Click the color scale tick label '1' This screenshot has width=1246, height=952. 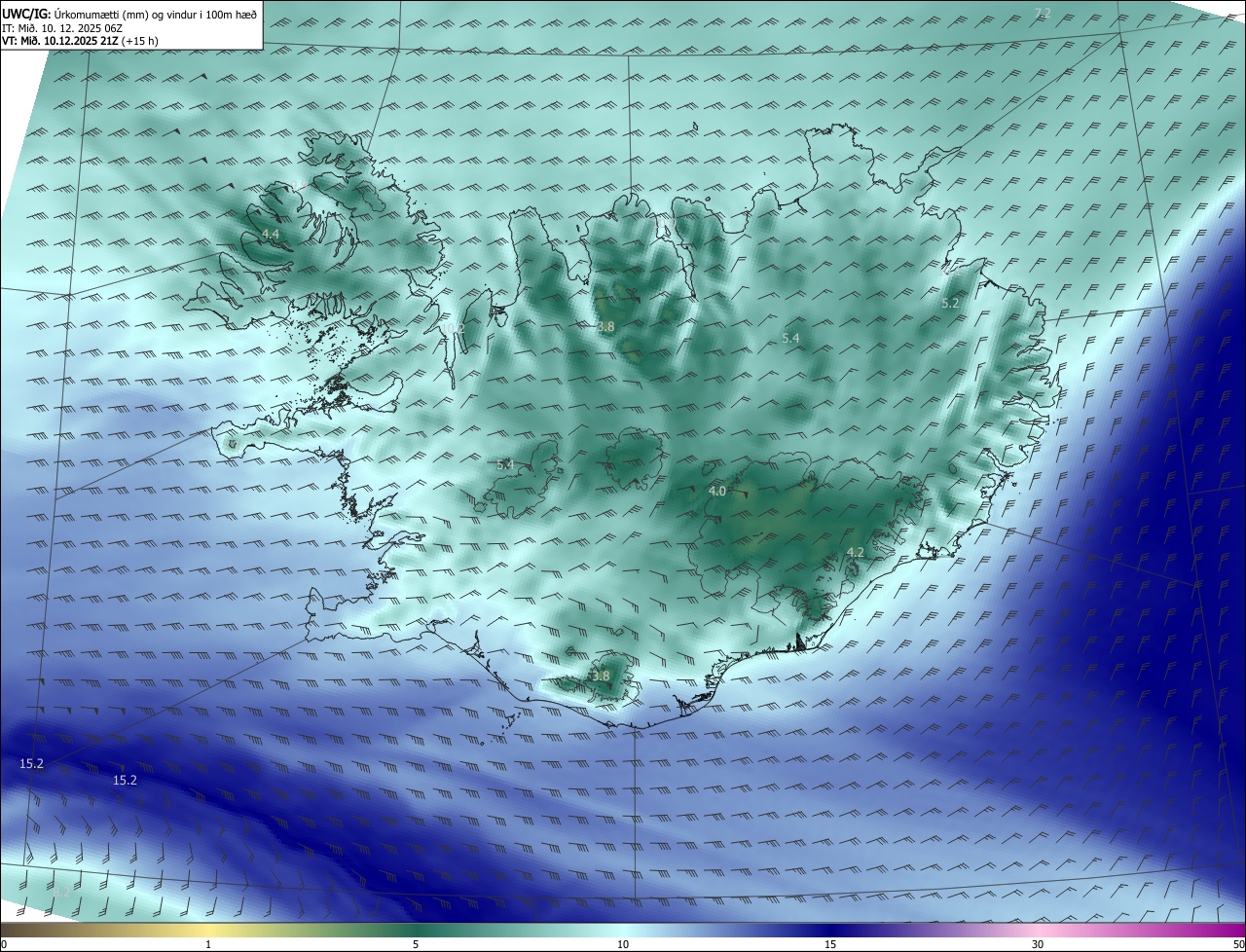(x=208, y=944)
